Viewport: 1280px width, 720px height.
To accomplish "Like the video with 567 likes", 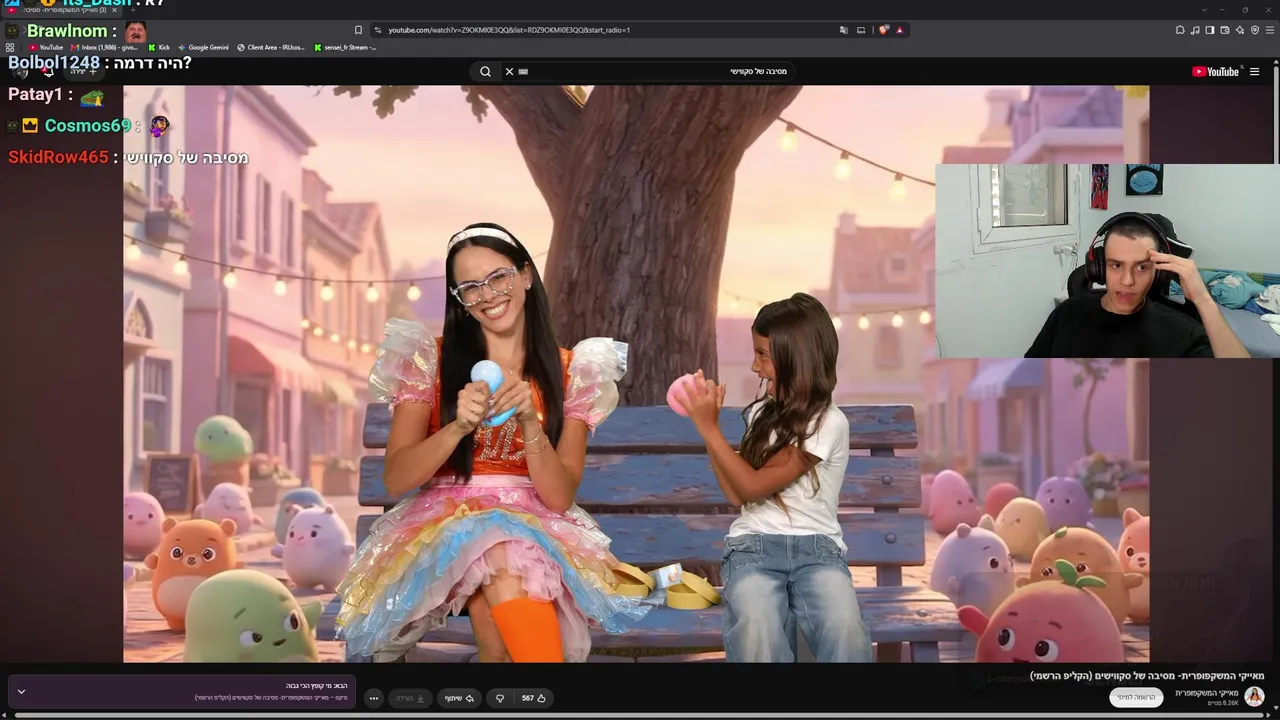I will coord(534,698).
